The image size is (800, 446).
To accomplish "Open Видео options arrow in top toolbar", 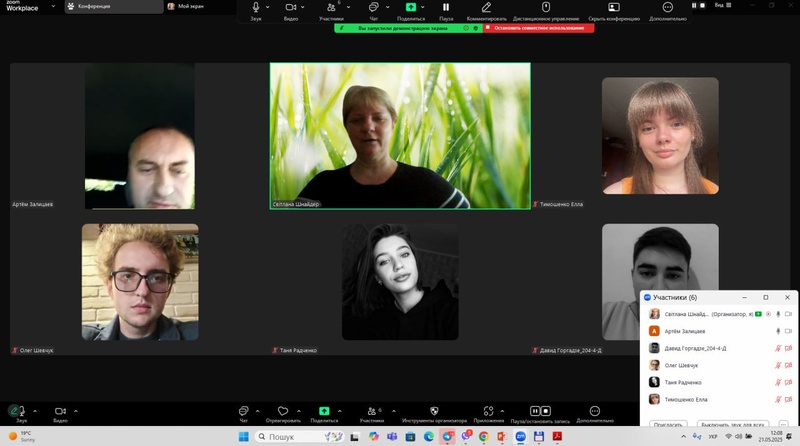I will coord(303,7).
